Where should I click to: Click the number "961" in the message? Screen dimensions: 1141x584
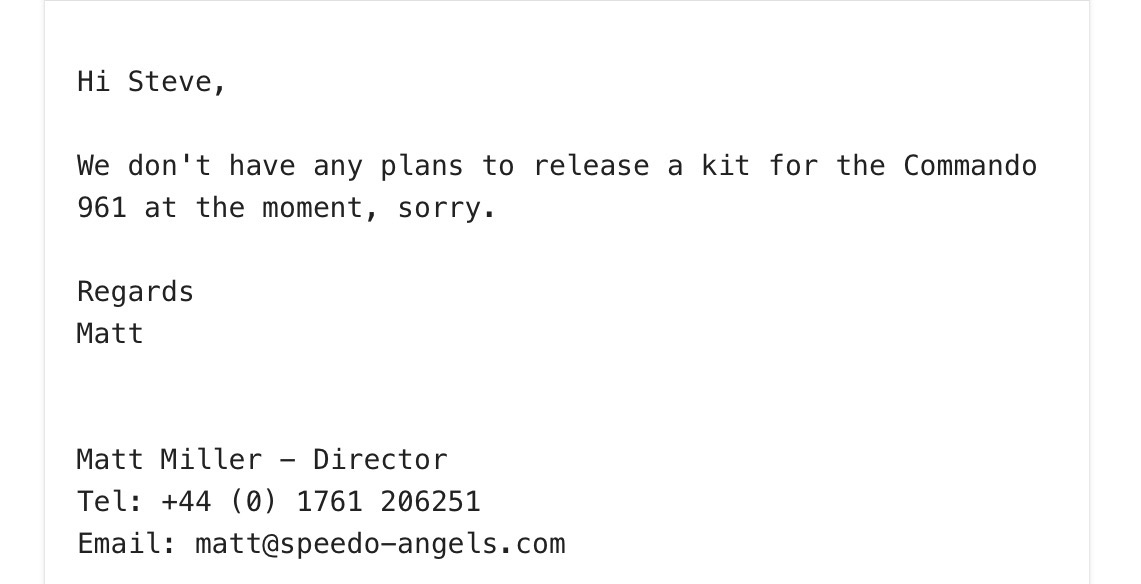point(102,208)
